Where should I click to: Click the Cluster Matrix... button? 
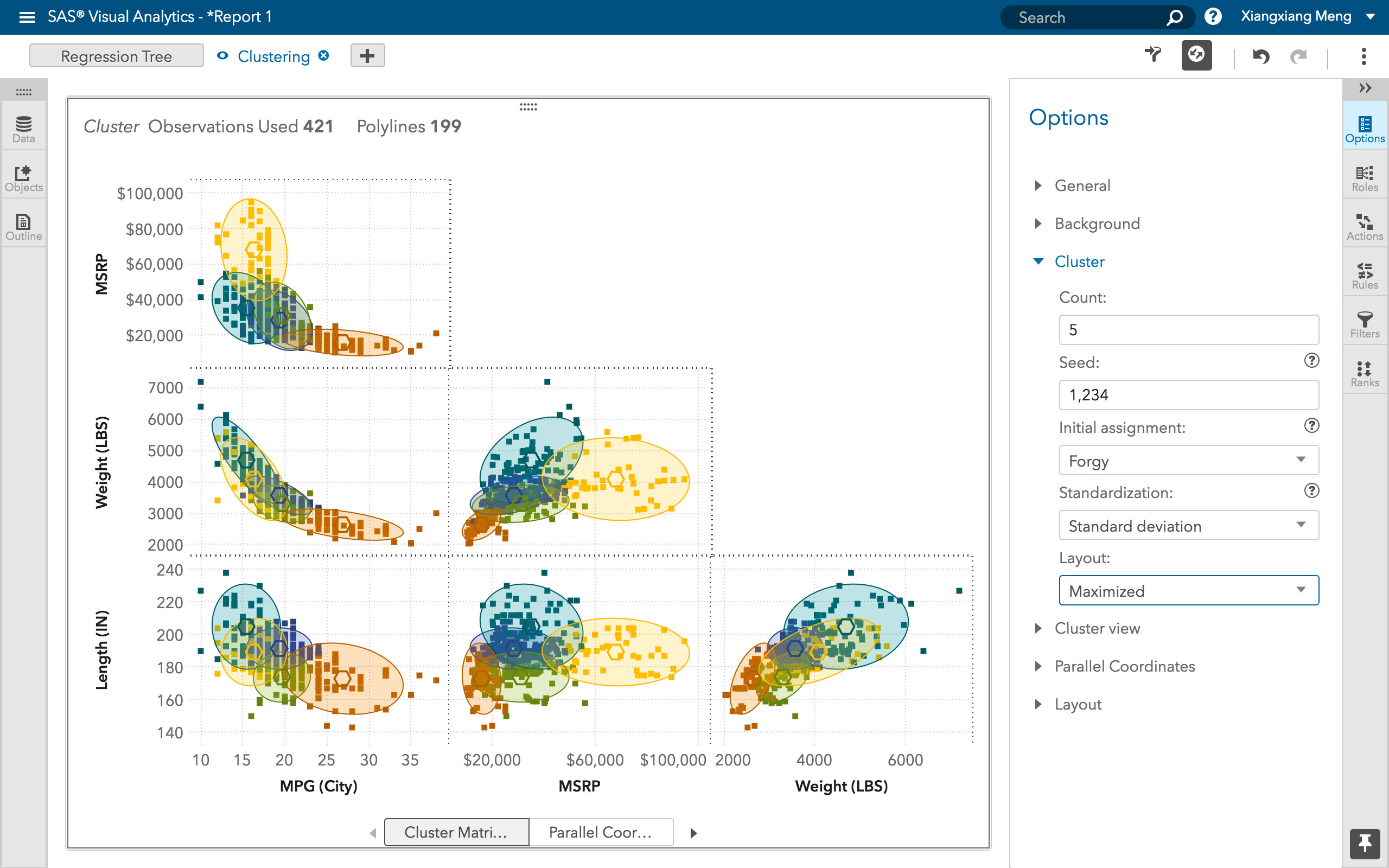(455, 832)
